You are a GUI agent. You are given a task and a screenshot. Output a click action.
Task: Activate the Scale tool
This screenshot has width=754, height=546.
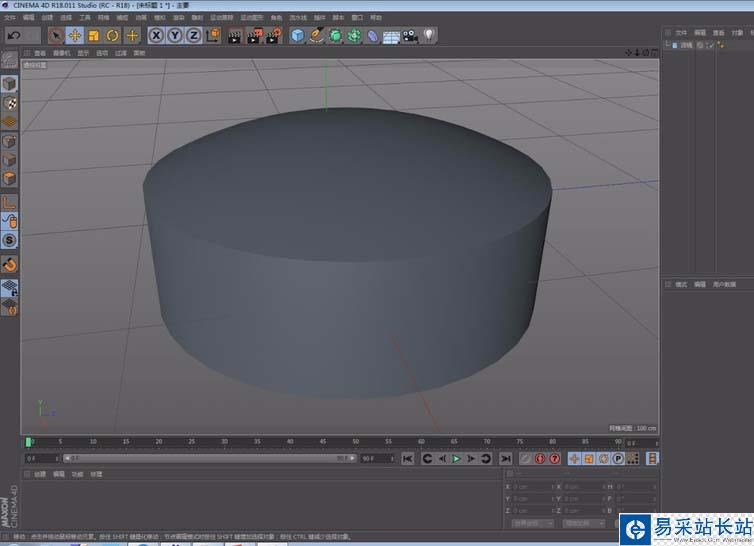pyautogui.click(x=94, y=36)
